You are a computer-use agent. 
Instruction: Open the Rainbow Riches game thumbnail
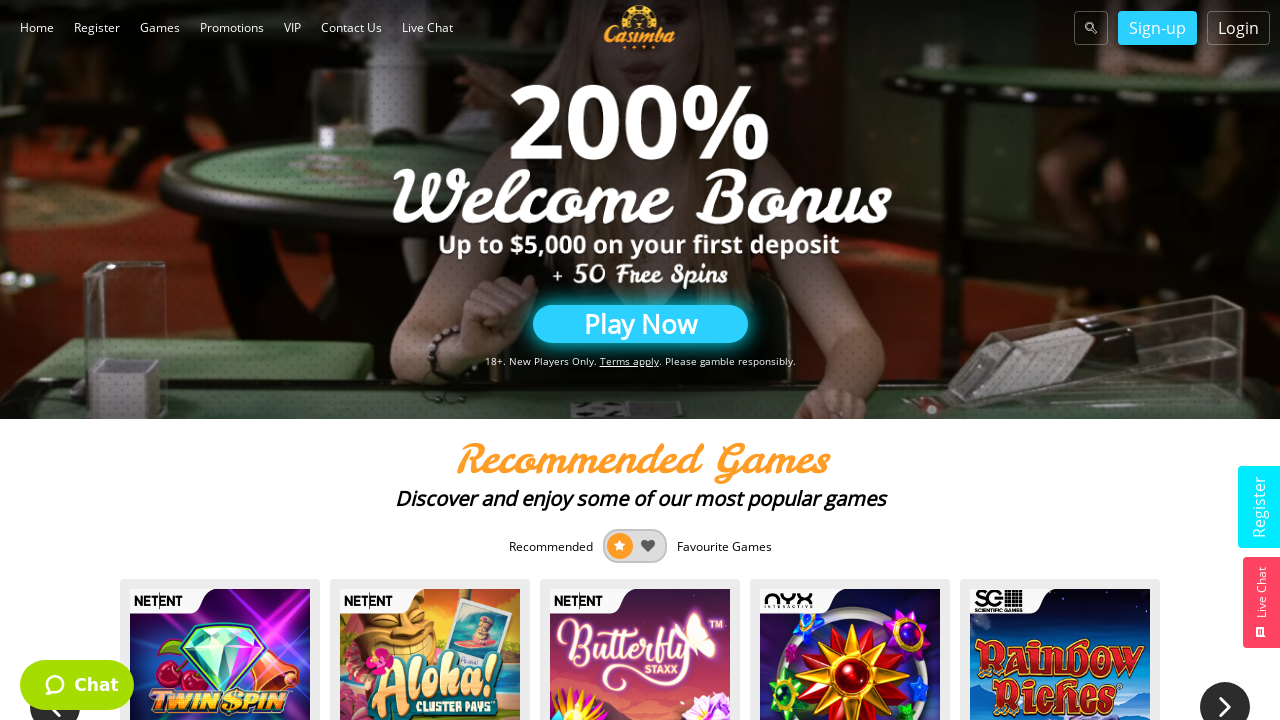[1060, 654]
